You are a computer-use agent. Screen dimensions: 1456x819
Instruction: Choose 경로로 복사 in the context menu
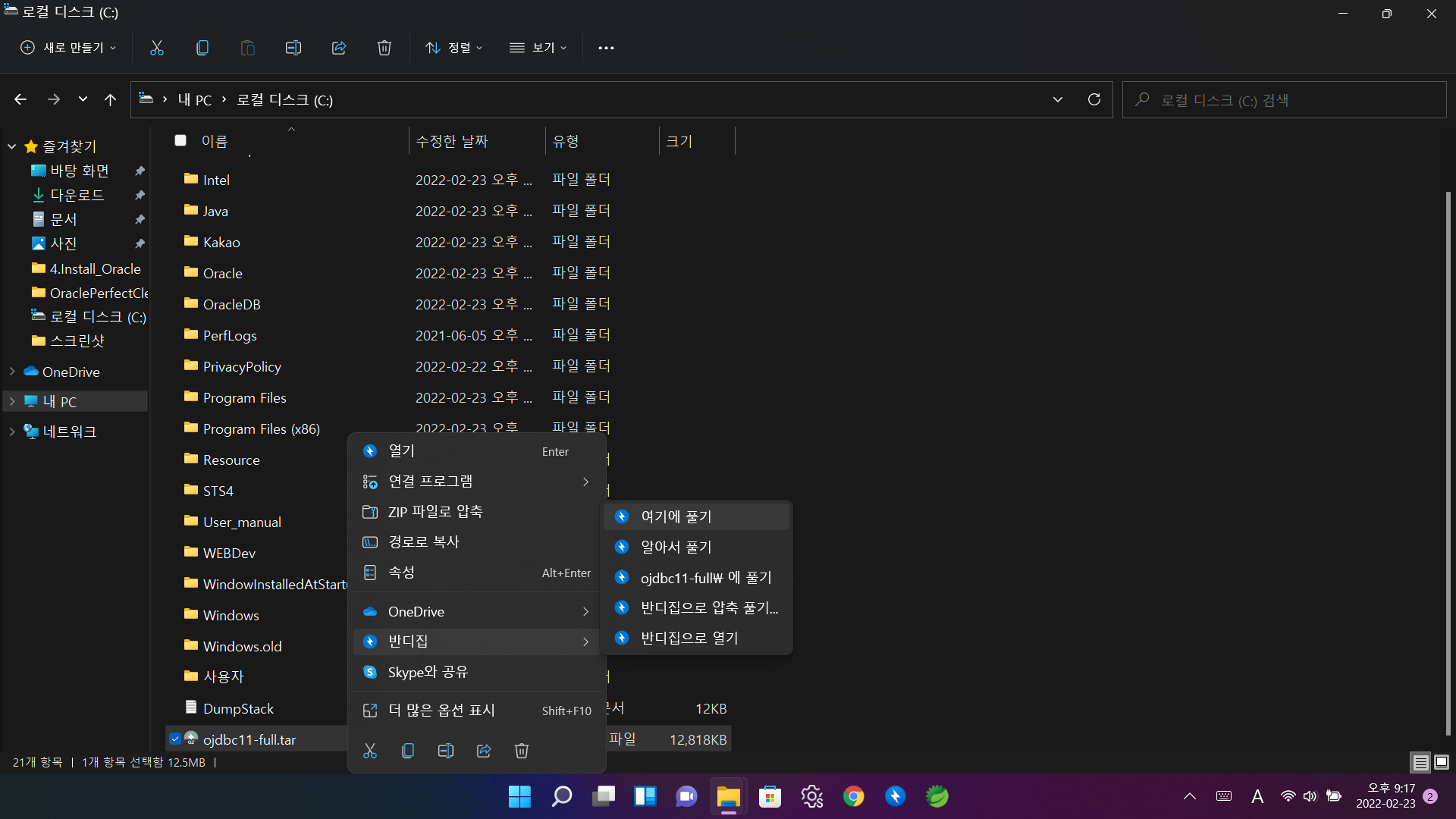(x=424, y=541)
